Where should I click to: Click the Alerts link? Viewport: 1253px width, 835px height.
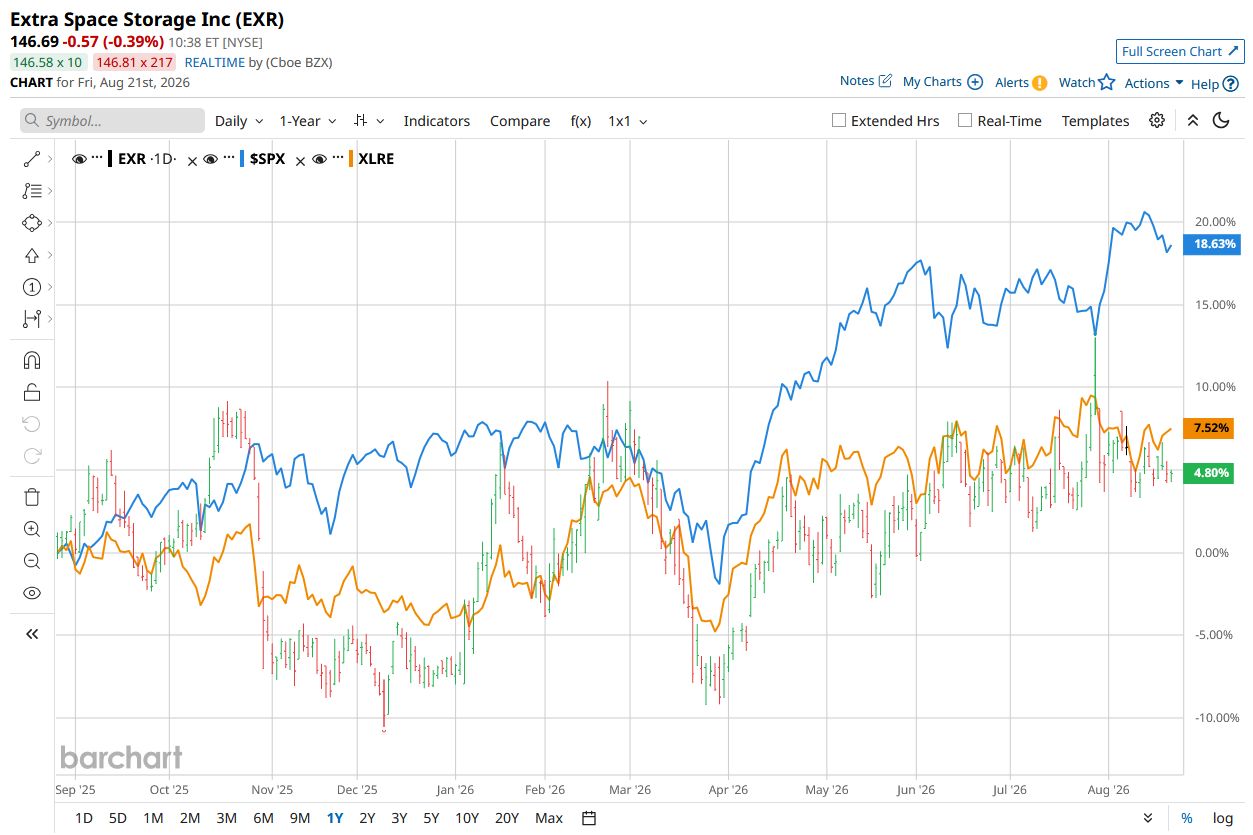coord(1021,83)
